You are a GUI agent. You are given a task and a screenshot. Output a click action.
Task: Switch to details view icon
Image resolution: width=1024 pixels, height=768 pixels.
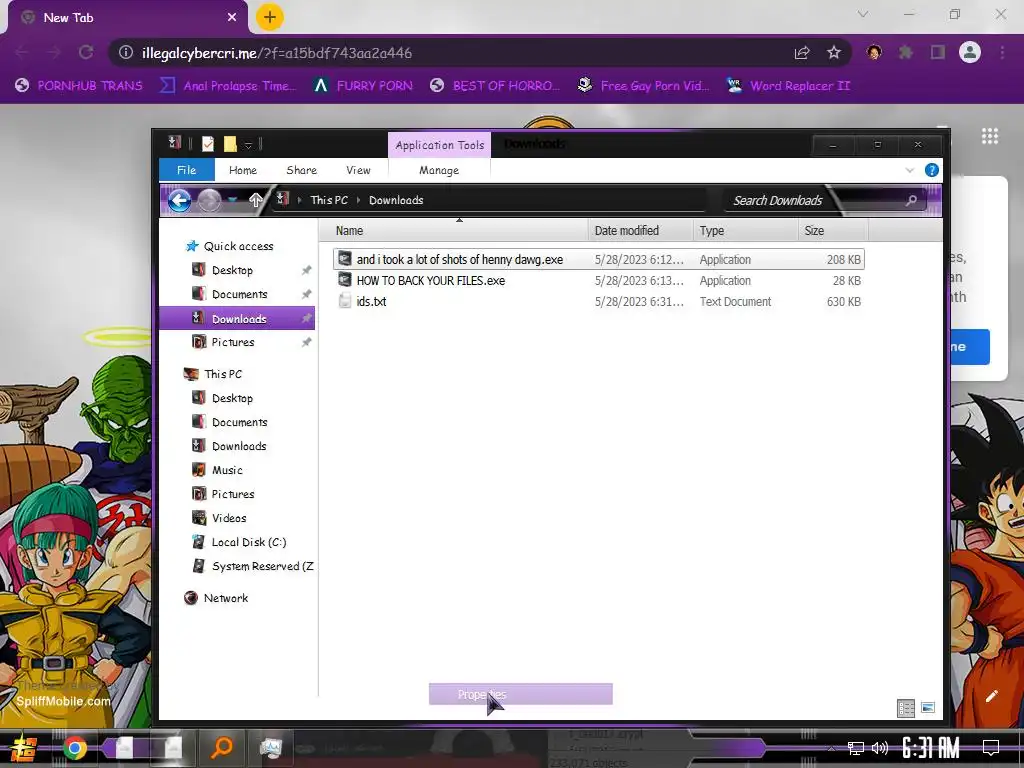tap(906, 708)
